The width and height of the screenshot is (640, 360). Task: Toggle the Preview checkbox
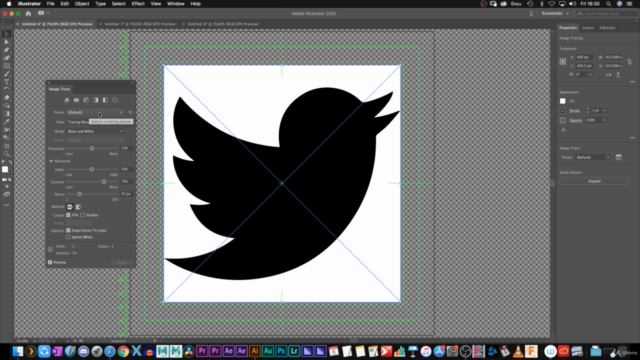(x=50, y=262)
